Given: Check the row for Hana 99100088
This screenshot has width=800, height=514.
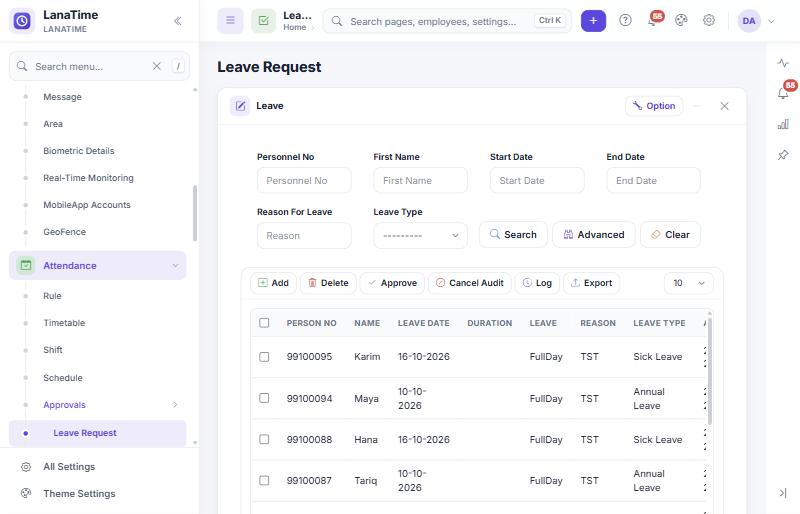Looking at the screenshot, I should [x=264, y=439].
